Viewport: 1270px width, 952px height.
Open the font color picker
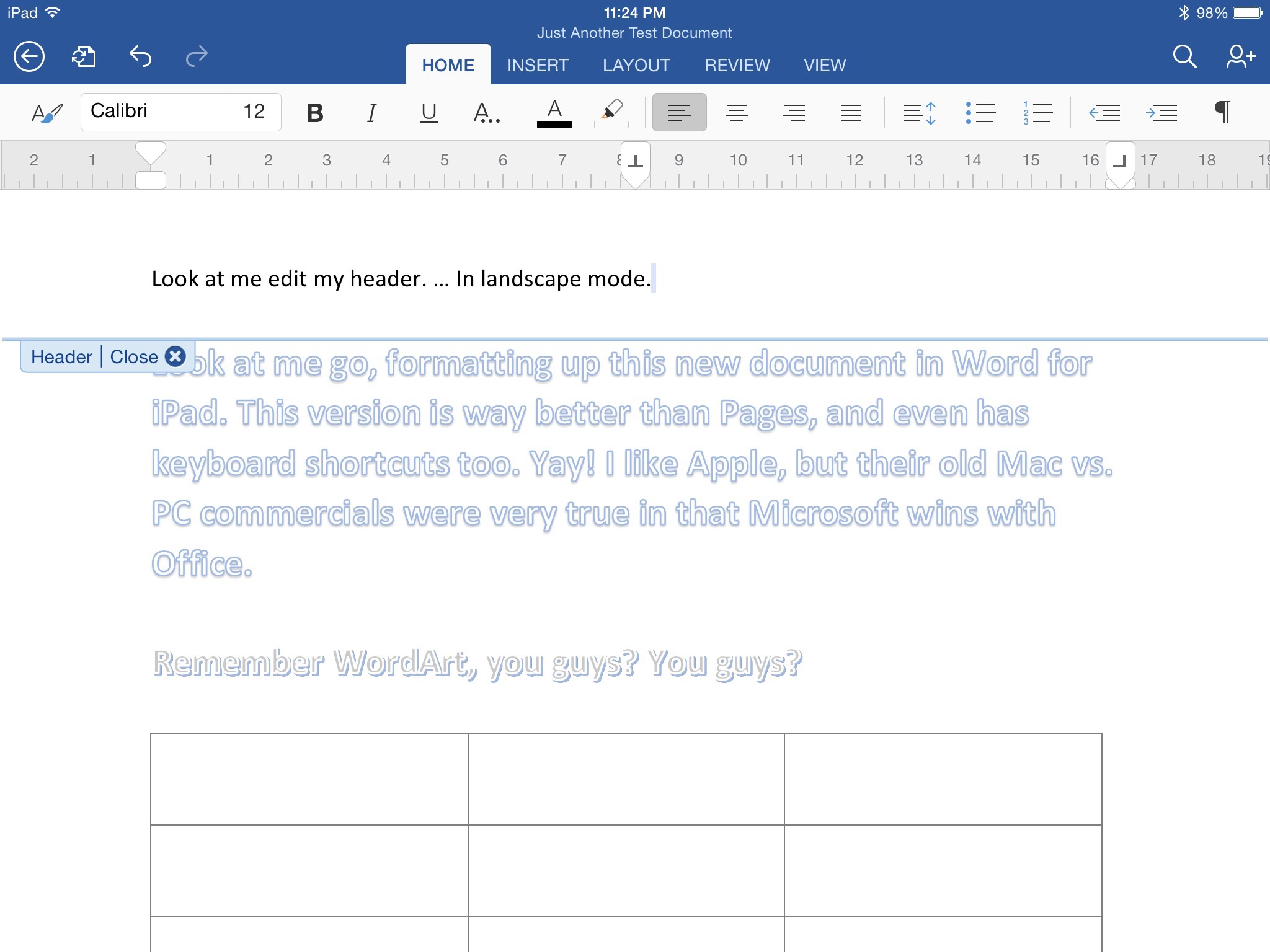coord(554,112)
